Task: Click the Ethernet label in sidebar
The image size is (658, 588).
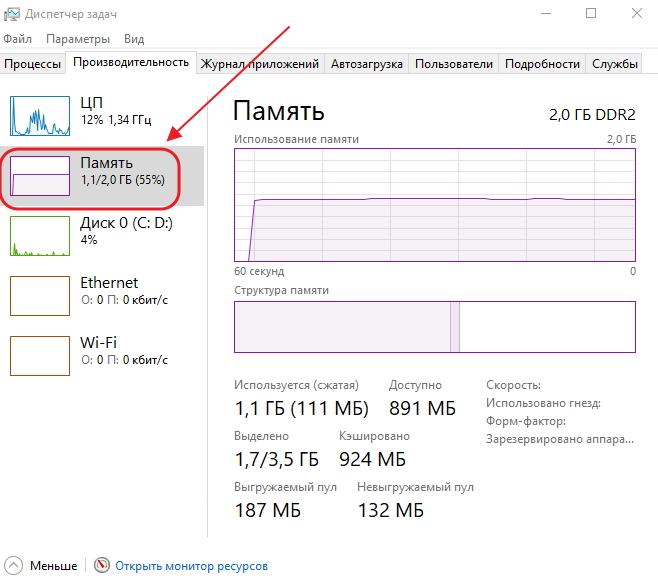Action: pyautogui.click(x=109, y=282)
